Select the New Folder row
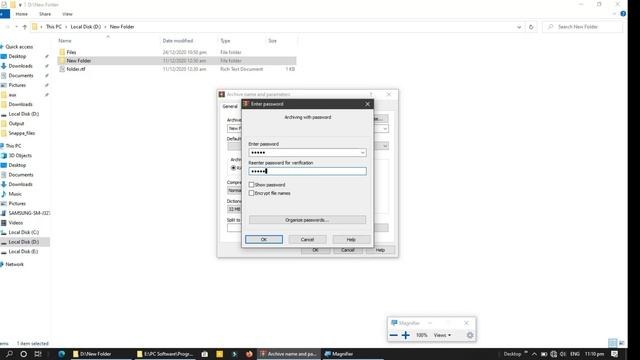 click(x=177, y=61)
